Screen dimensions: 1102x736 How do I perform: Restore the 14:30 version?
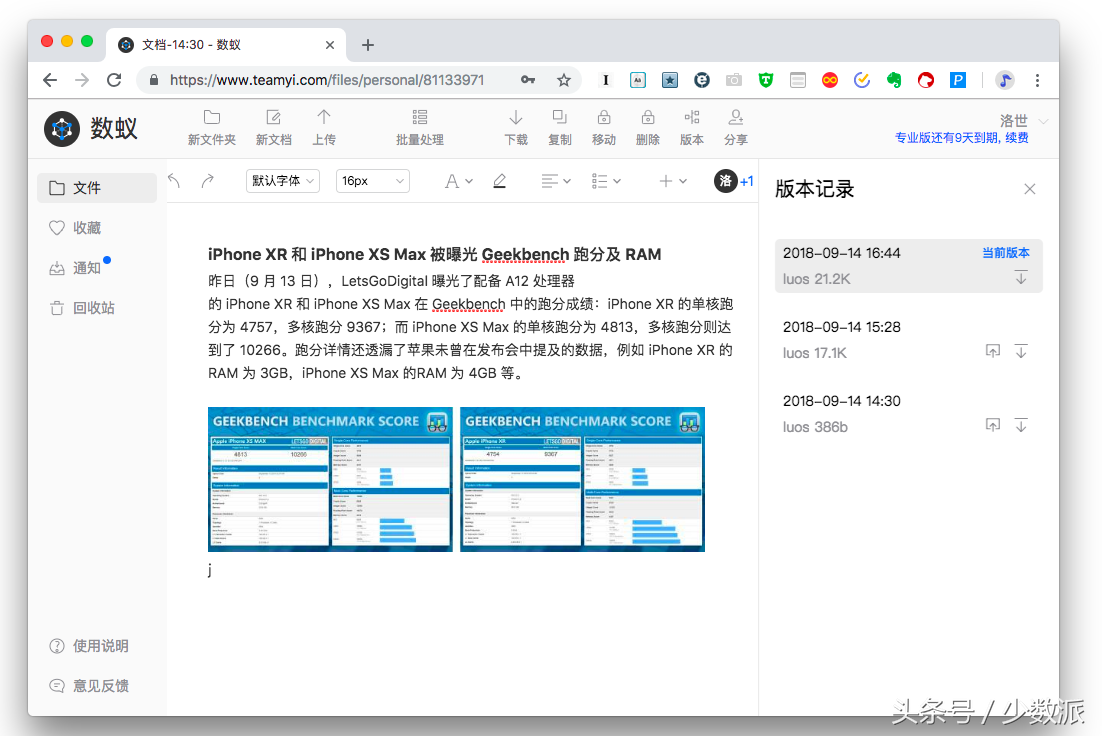click(992, 425)
